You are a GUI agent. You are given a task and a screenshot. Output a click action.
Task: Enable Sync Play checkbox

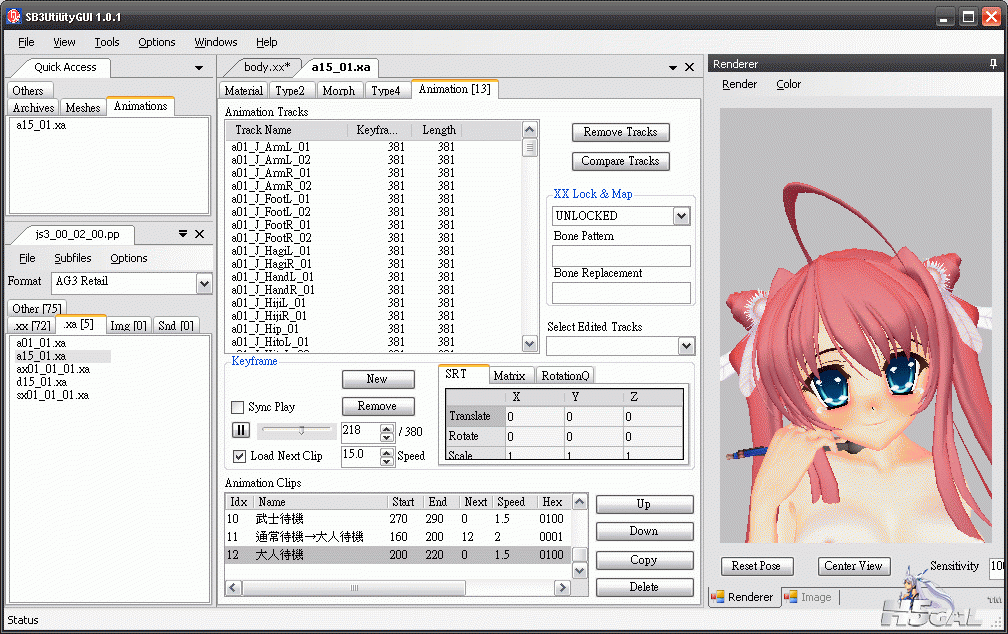tap(237, 407)
